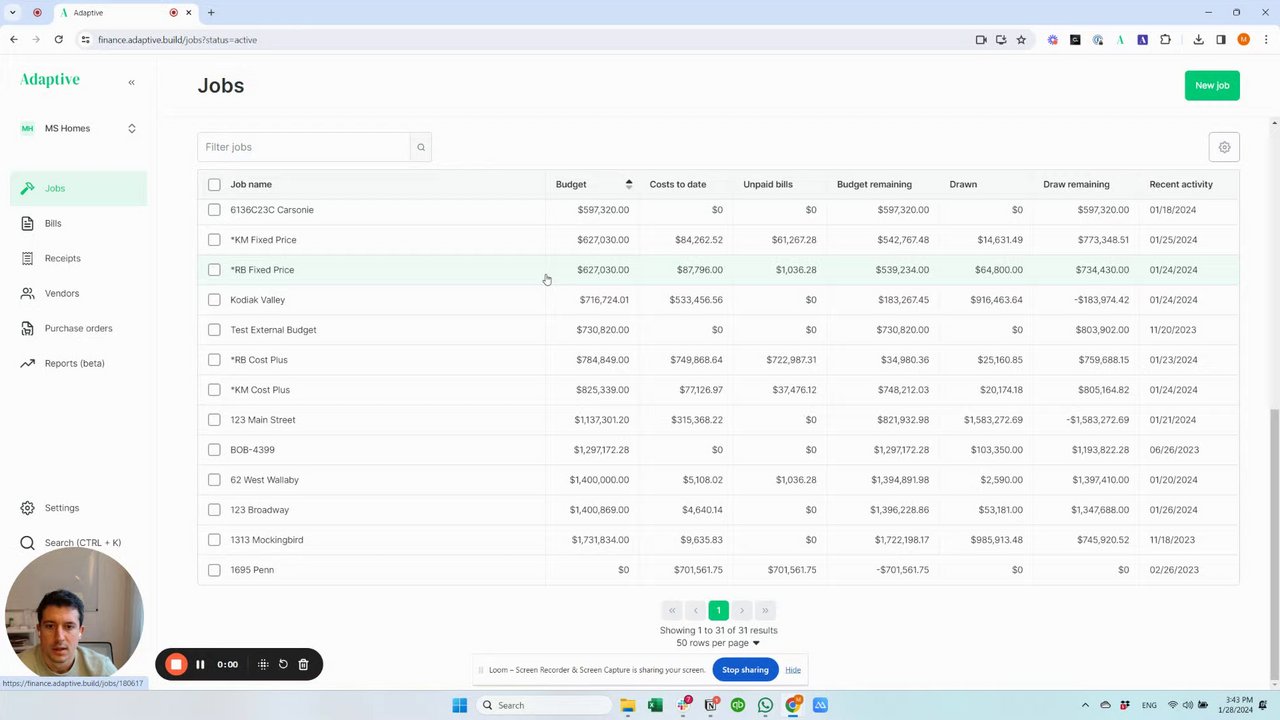Tick the Kodiak Valley checkbox
The image size is (1280, 720).
214,300
